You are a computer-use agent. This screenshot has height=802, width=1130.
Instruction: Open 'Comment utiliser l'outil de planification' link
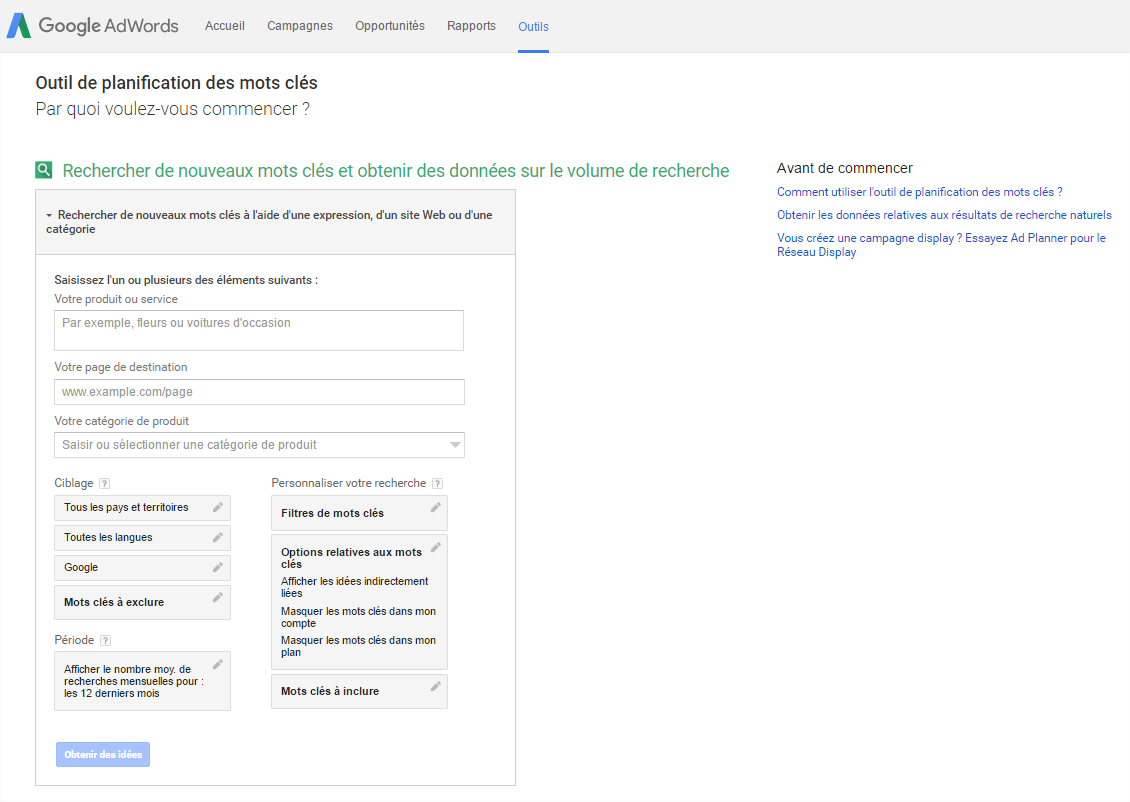920,192
